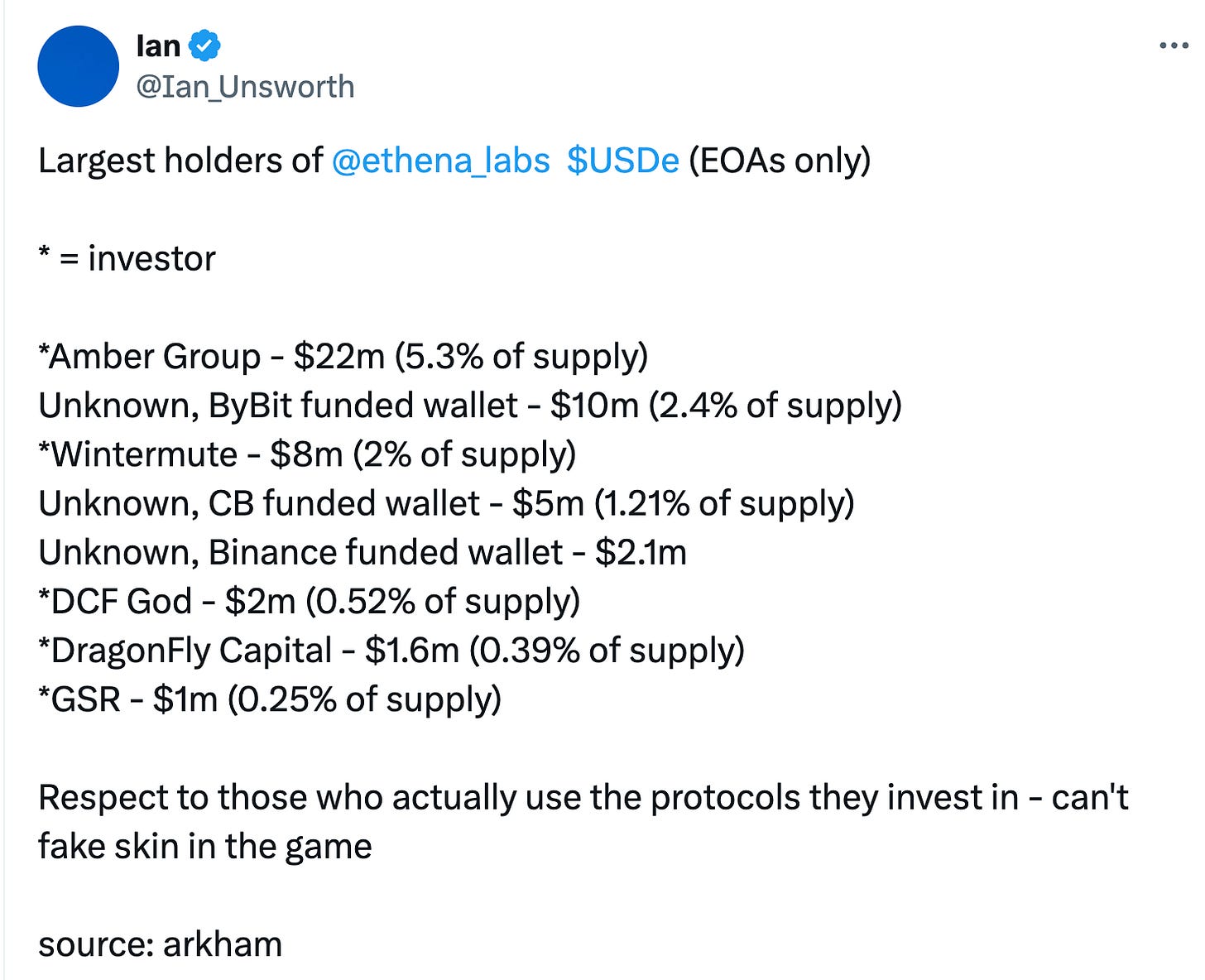Select the Amber Group $22m line
This screenshot has height=980, width=1205.
coord(343,357)
